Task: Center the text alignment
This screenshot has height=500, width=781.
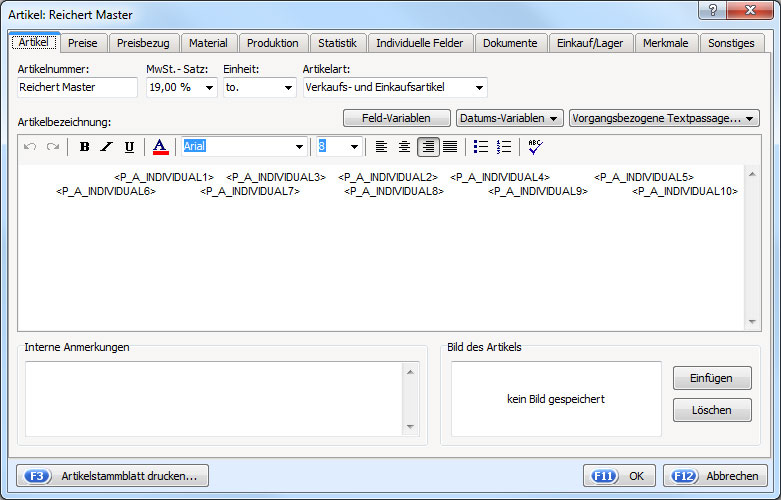Action: click(404, 146)
